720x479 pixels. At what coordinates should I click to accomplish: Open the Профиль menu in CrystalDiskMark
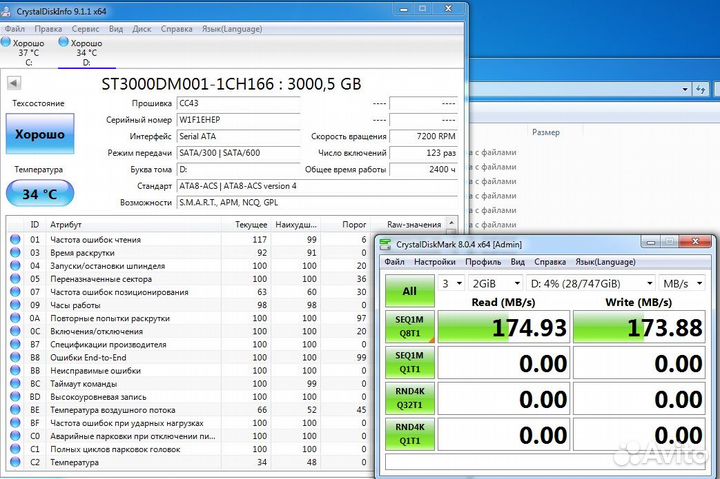[482, 262]
